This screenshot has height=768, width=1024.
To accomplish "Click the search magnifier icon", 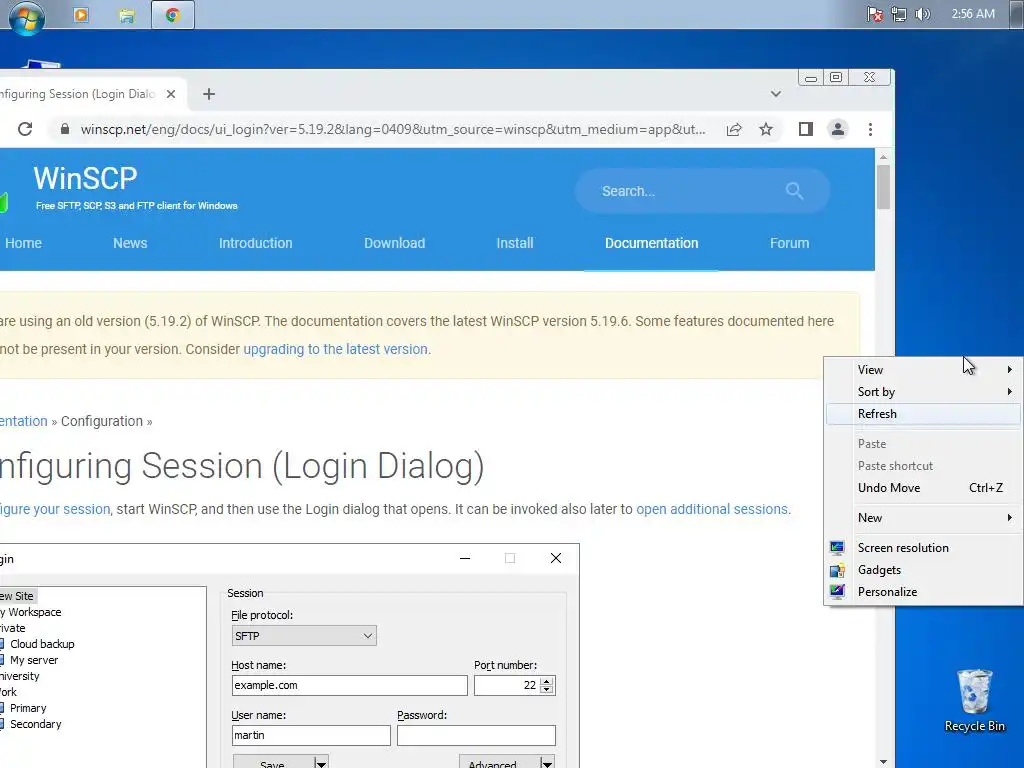I will pos(794,191).
